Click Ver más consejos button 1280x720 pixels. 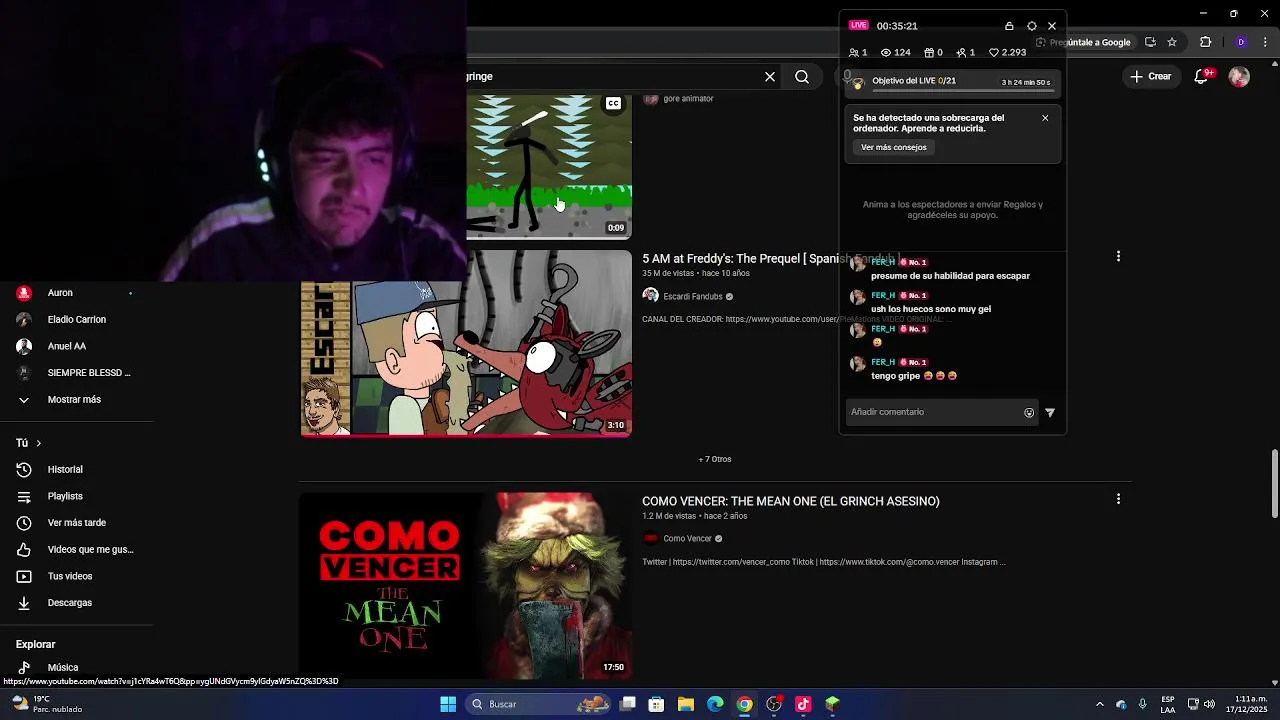point(894,147)
